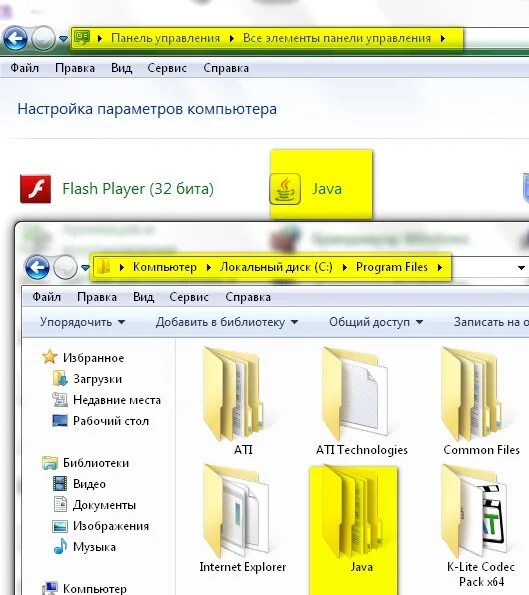Click Музыка note icon
The image size is (529, 595).
(x=60, y=546)
